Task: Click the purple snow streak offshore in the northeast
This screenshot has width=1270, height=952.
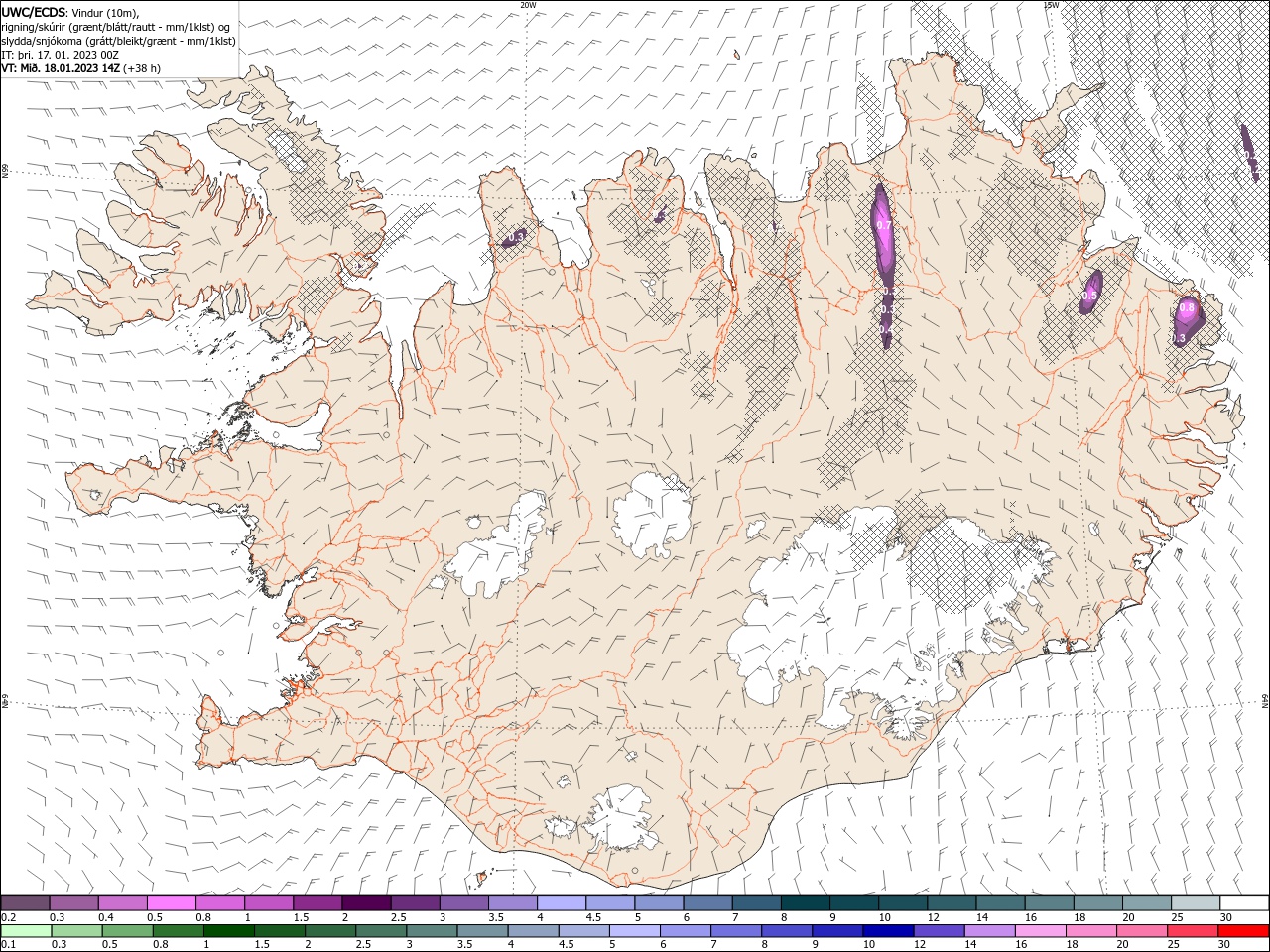Action: tap(1248, 153)
